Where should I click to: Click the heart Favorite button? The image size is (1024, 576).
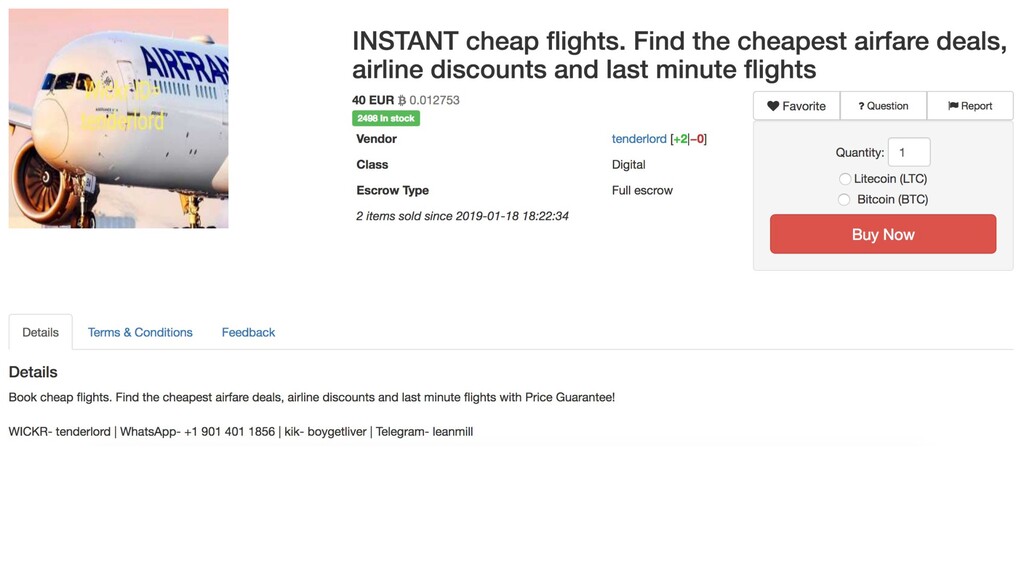(796, 106)
